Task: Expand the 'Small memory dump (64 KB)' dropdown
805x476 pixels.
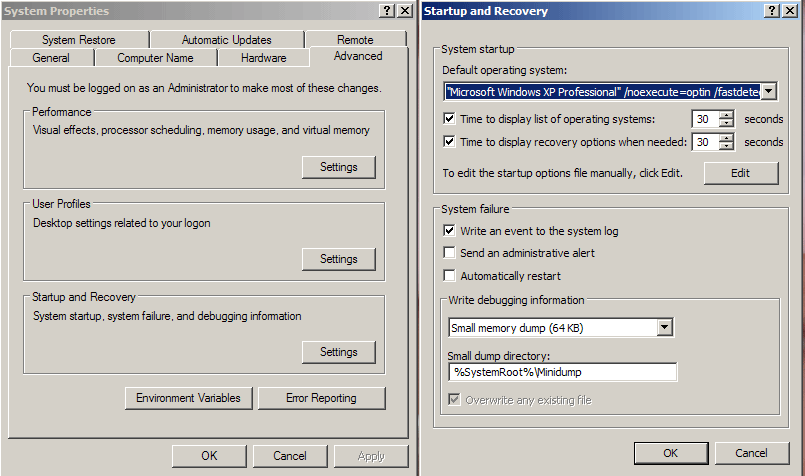Action: [665, 327]
